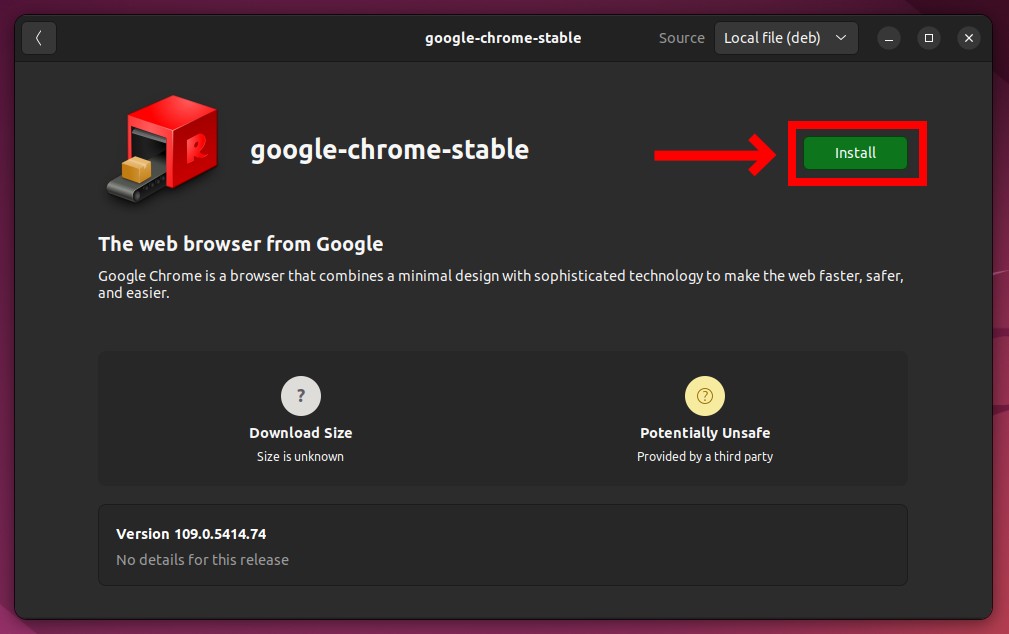Open the Potentially Unsafe details tile

[705, 418]
